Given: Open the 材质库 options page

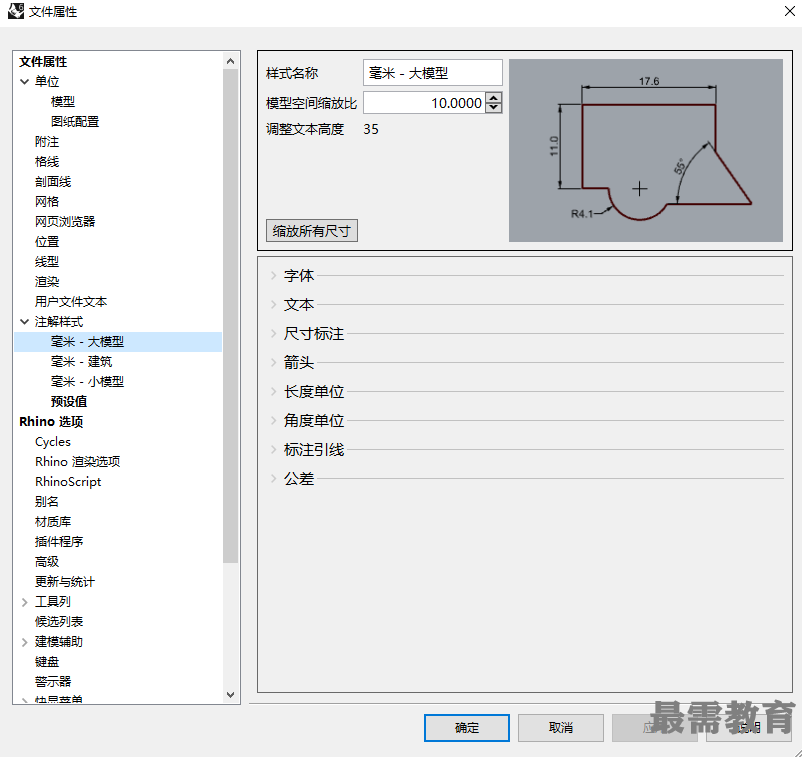Looking at the screenshot, I should tap(53, 522).
